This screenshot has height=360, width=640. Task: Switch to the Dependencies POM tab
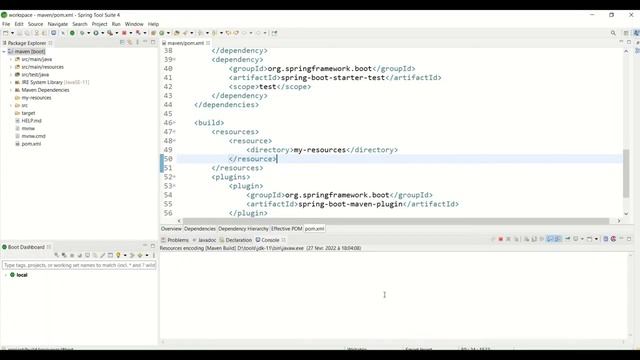tap(200, 229)
